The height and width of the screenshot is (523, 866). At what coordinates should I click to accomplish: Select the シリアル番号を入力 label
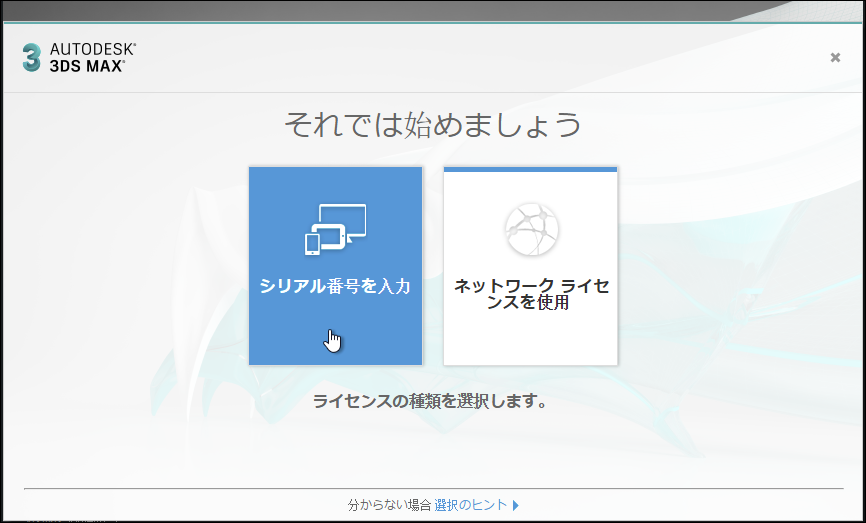click(335, 287)
